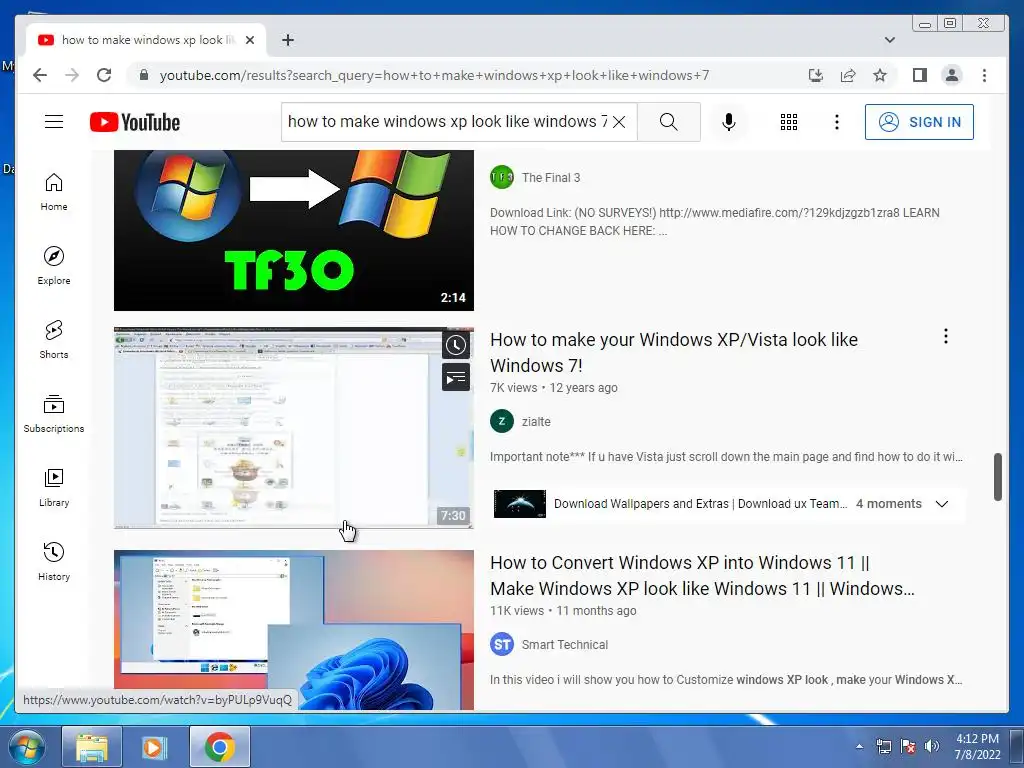Go back in Chrome
1024x768 pixels.
[40, 75]
